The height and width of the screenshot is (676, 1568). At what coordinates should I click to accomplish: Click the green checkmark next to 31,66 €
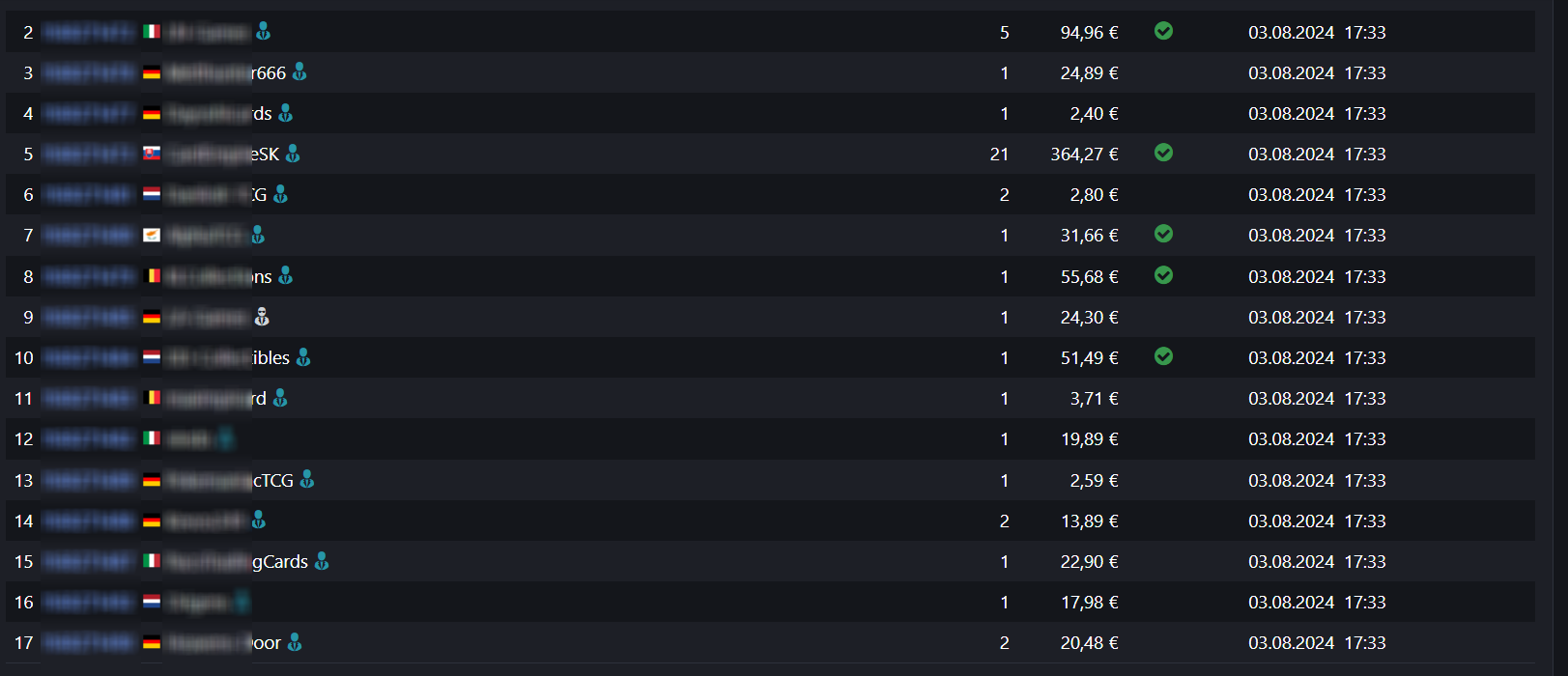pos(1163,234)
